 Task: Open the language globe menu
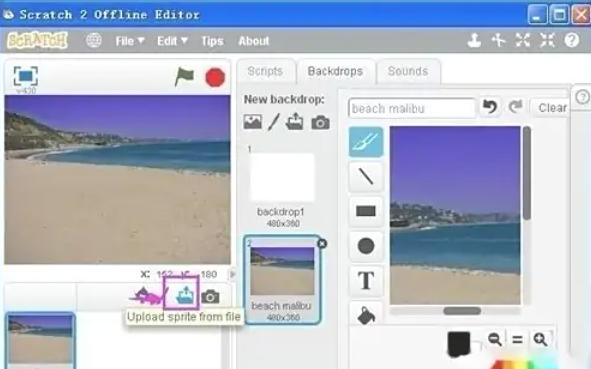(x=93, y=40)
